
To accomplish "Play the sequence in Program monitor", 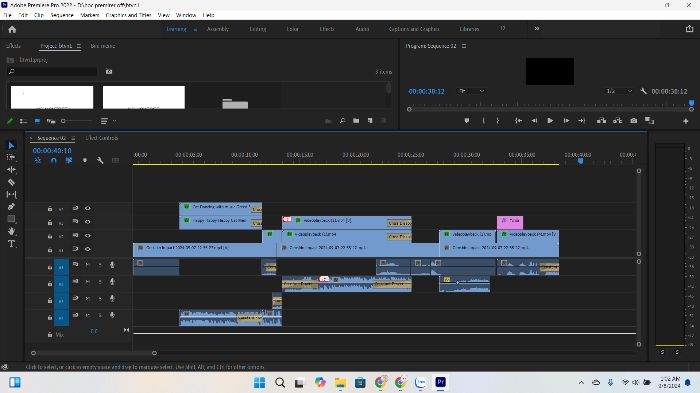I will [x=550, y=121].
